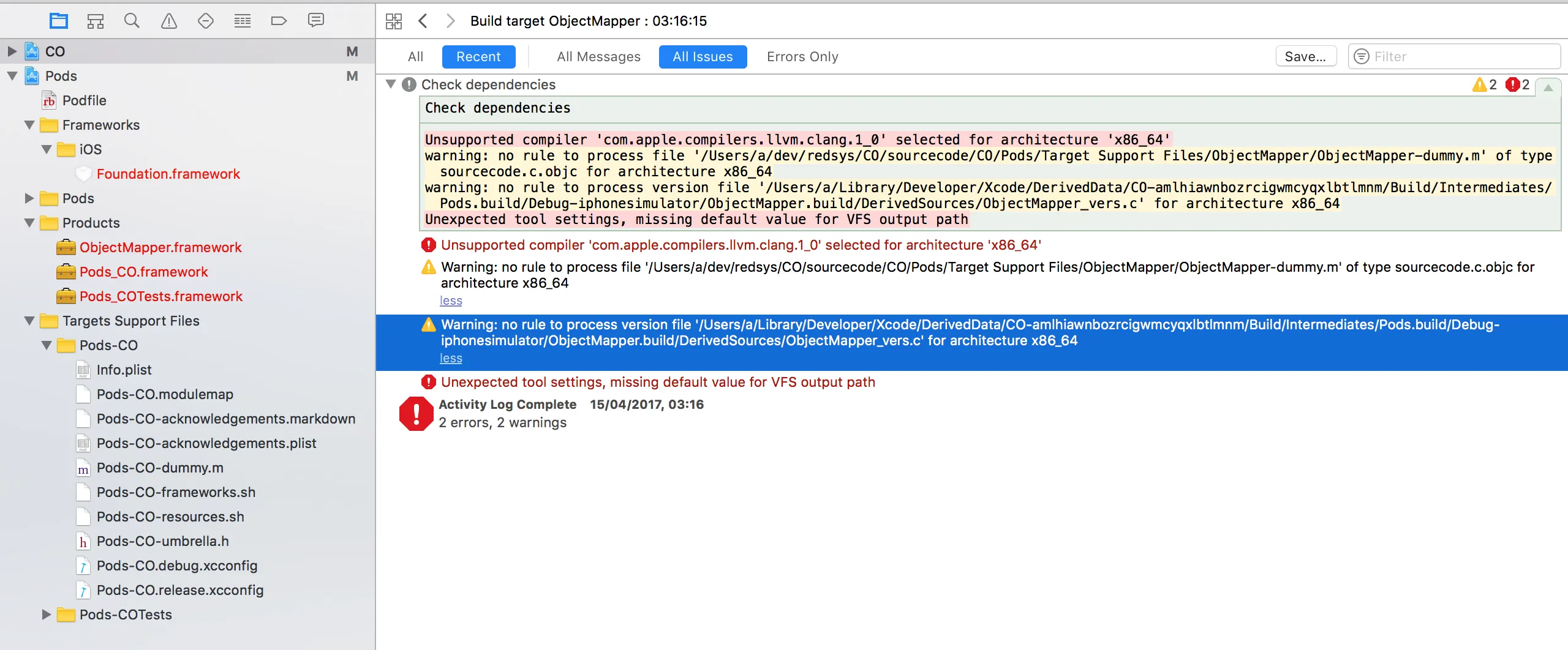Click the Podfile ruby file icon

(49, 100)
